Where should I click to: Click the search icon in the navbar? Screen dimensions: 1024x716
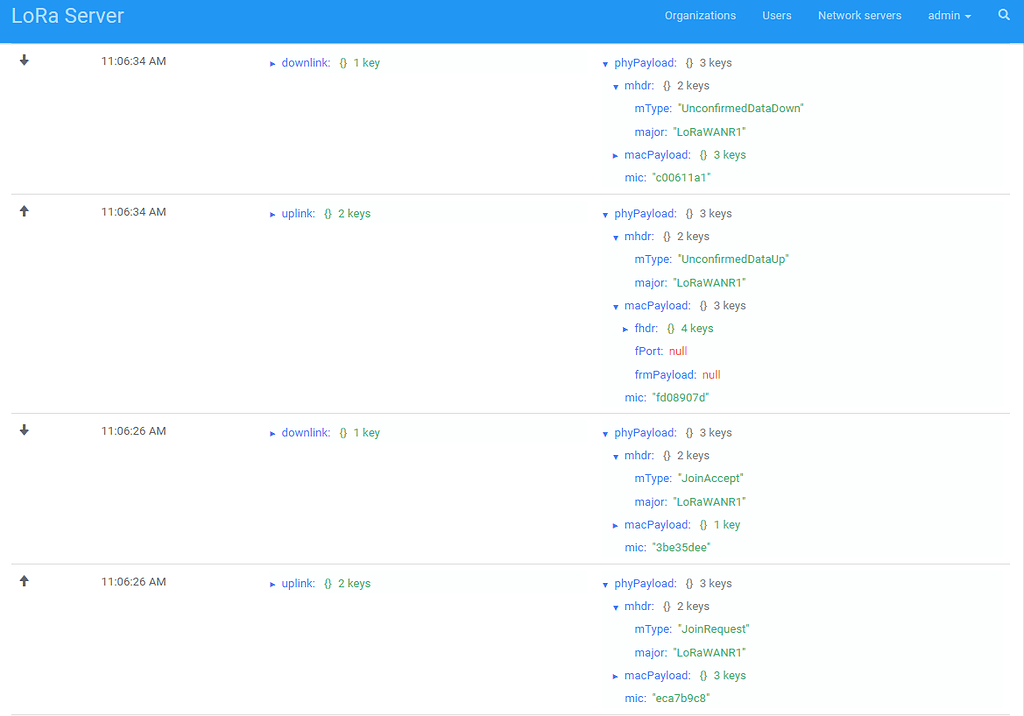point(1004,15)
